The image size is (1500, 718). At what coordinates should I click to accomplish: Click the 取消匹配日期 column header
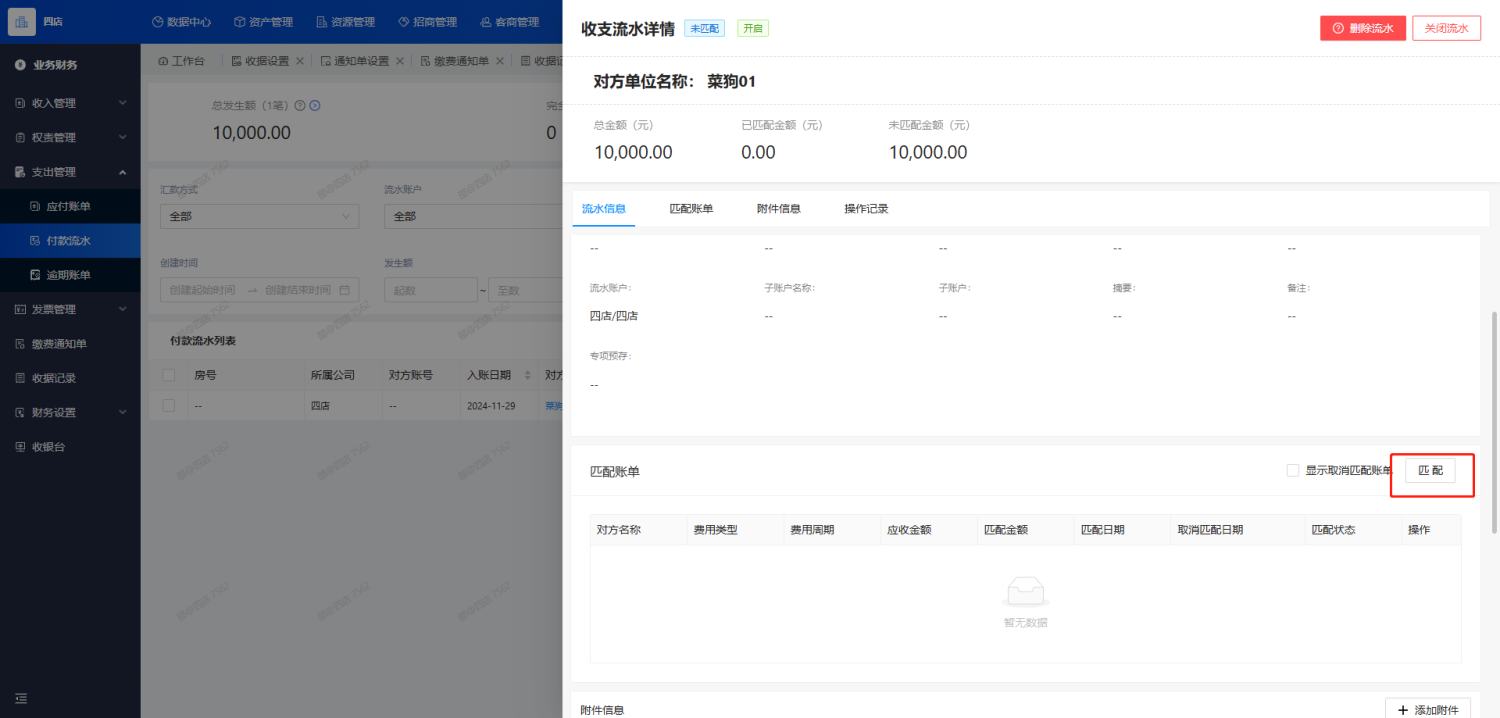coord(1211,530)
